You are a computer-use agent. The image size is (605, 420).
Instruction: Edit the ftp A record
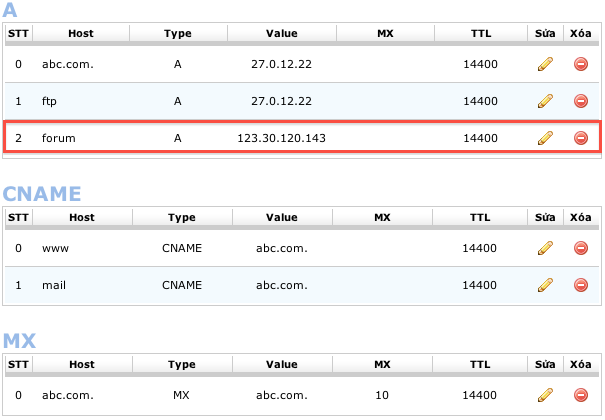click(x=545, y=101)
